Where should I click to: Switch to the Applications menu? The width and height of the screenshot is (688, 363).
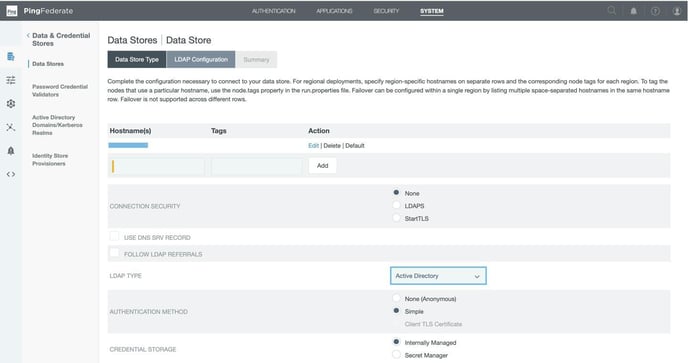pyautogui.click(x=334, y=11)
